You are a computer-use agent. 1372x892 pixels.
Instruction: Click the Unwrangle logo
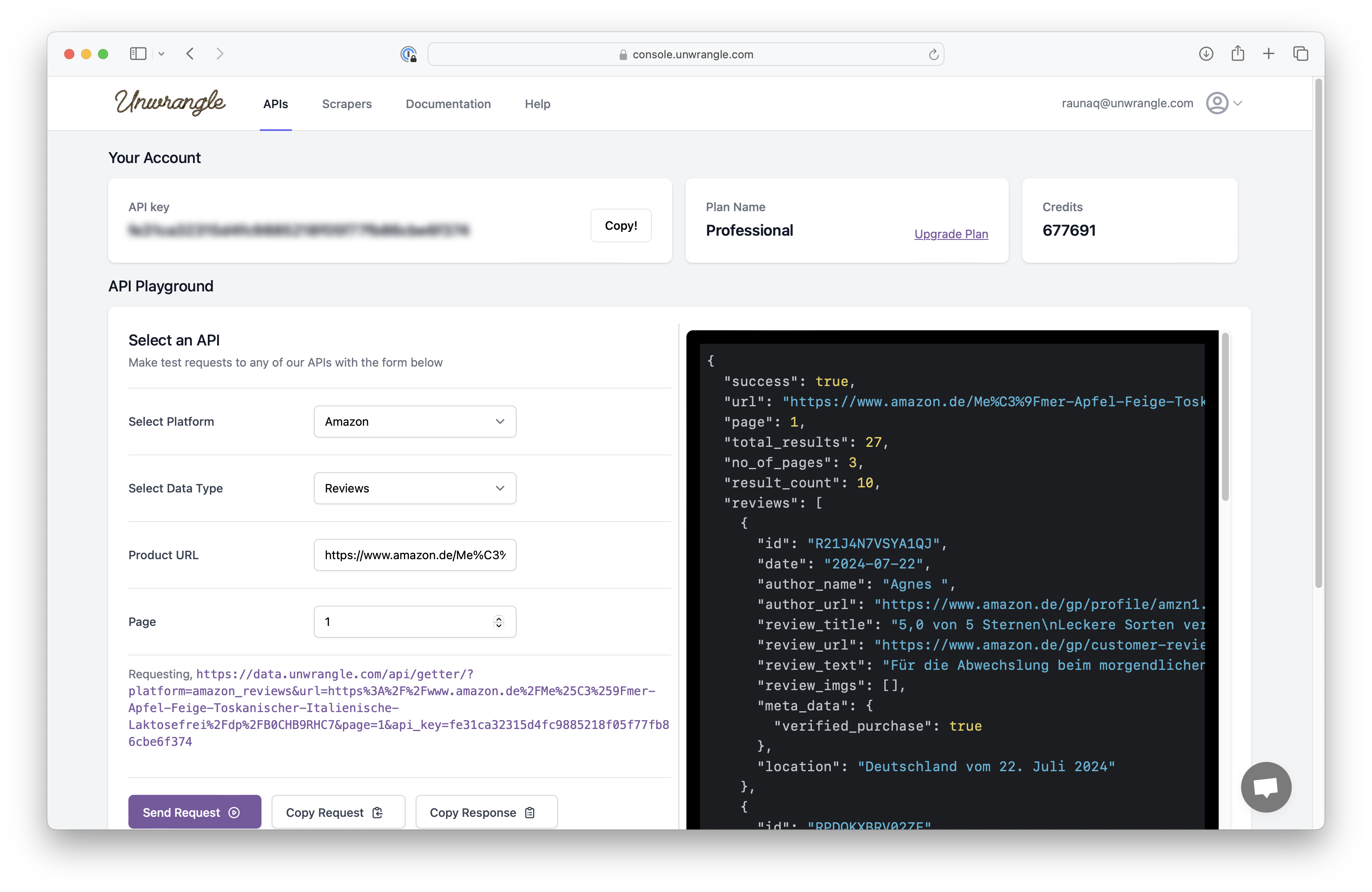[x=169, y=103]
